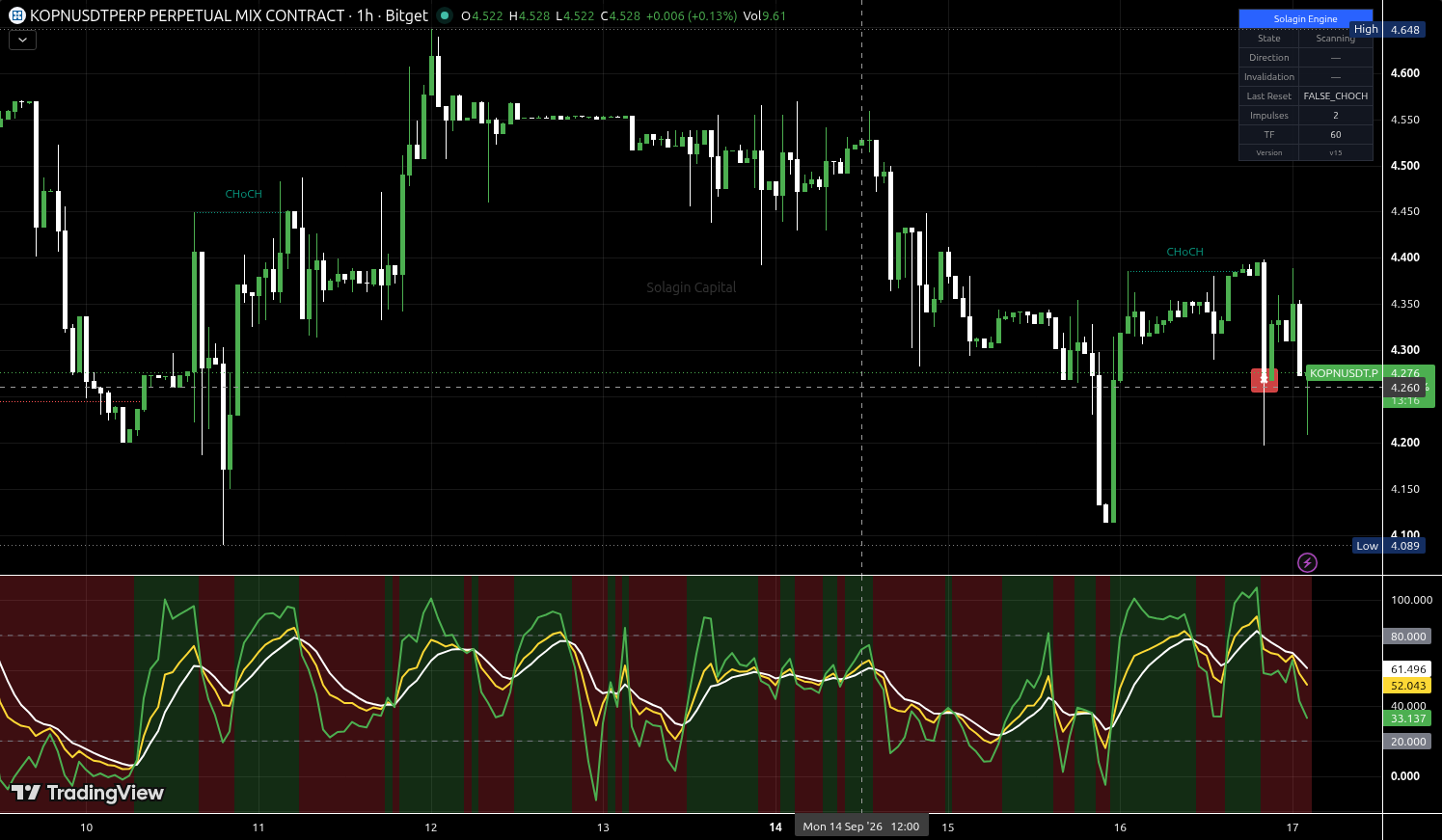The image size is (1442, 840).
Task: Click the open value O4.522 in legend
Action: tap(482, 15)
